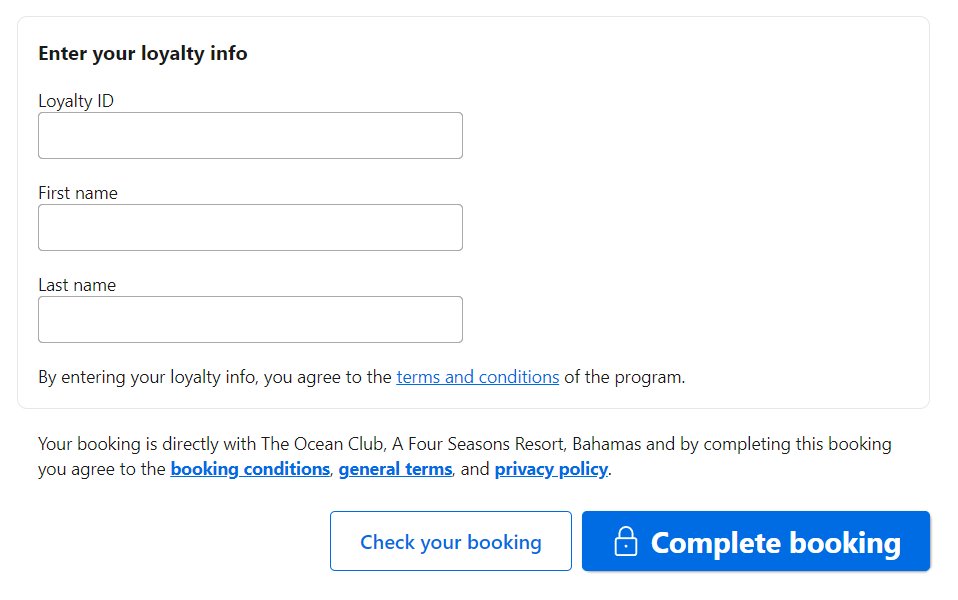958x600 pixels.
Task: Open the loyalty terms and conditions link
Action: coord(478,377)
